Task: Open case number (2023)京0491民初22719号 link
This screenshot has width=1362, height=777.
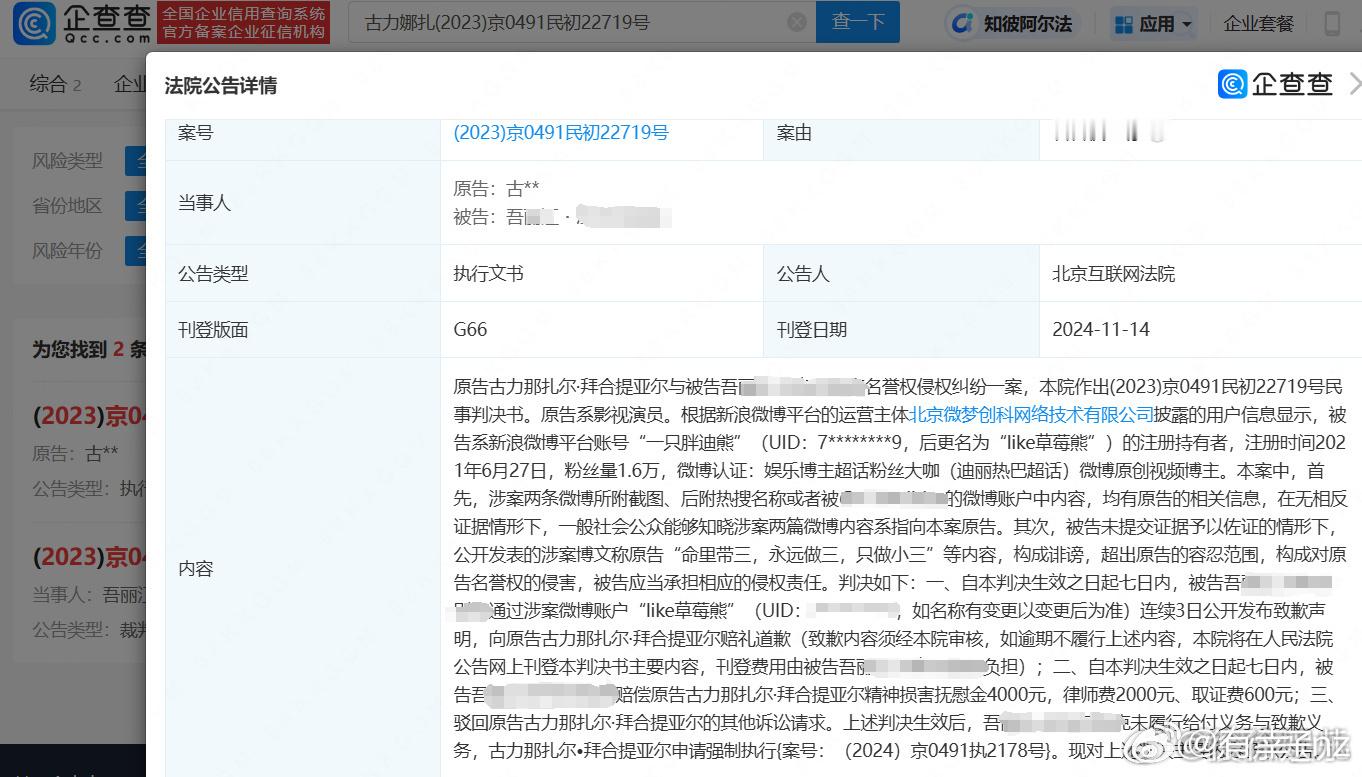Action: tap(561, 132)
